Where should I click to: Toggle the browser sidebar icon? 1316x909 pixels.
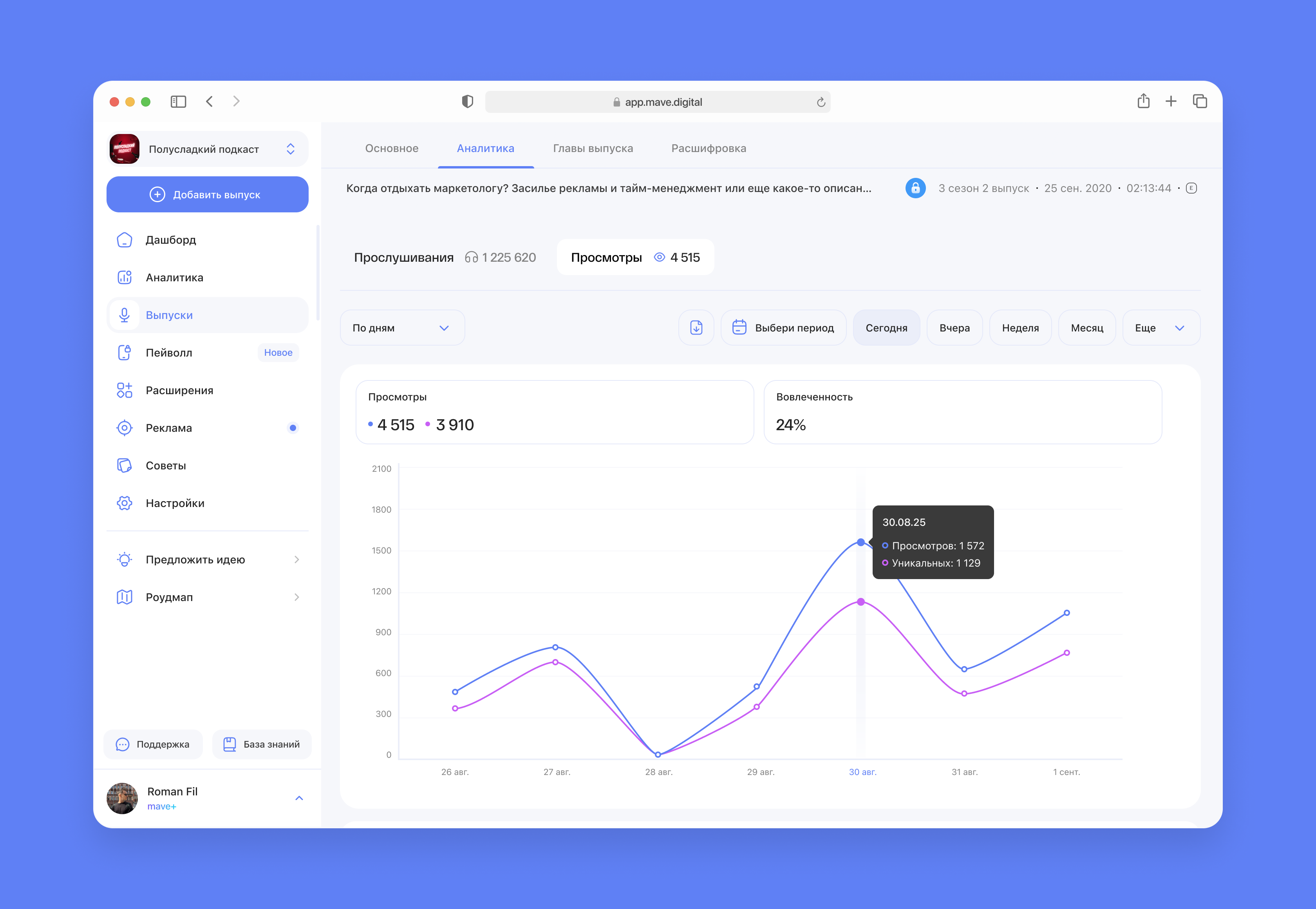pyautogui.click(x=178, y=101)
